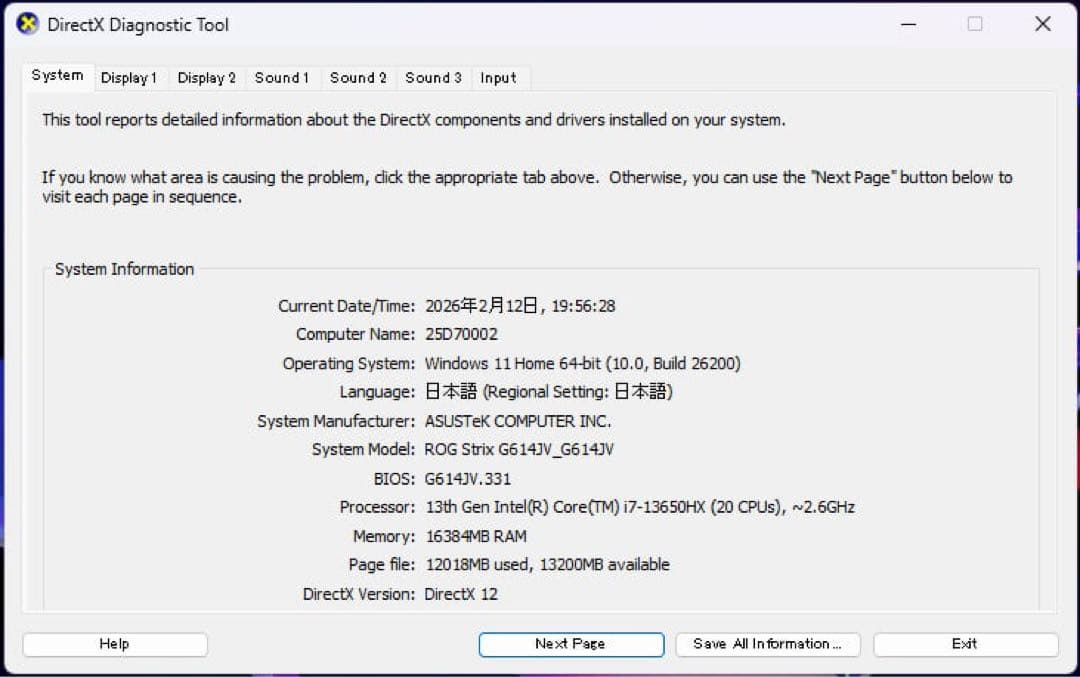Viewport: 1080px width, 677px height.
Task: Open the Sound 3 tab
Action: 432,77
